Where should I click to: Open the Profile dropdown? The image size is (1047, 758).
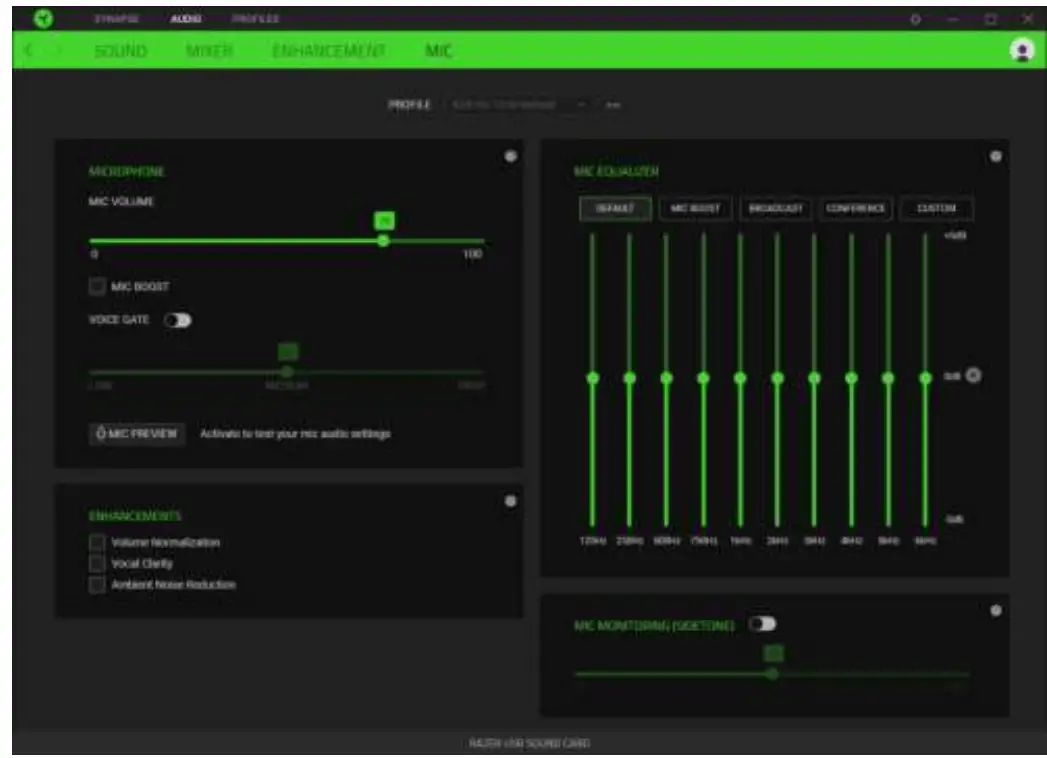tap(519, 105)
